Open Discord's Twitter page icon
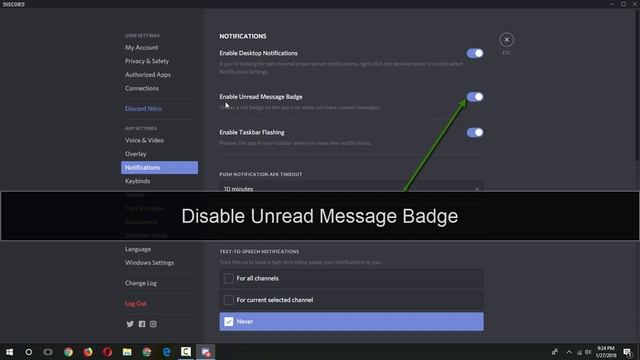This screenshot has width=640, height=360. [130, 324]
